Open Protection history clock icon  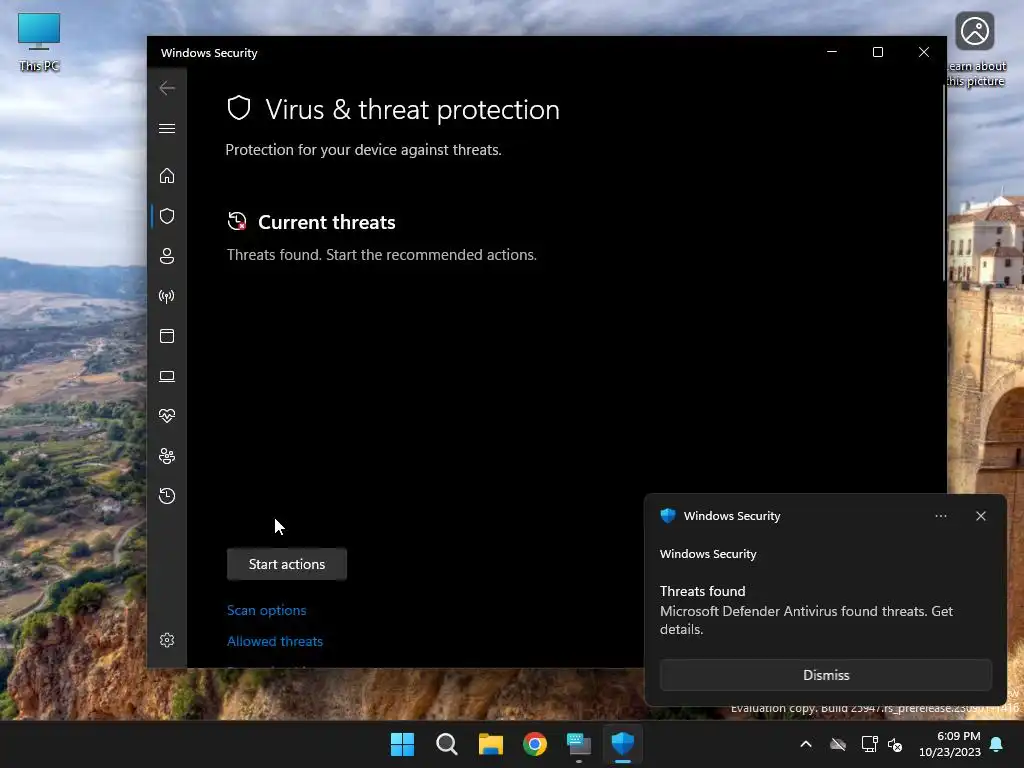tap(167, 496)
